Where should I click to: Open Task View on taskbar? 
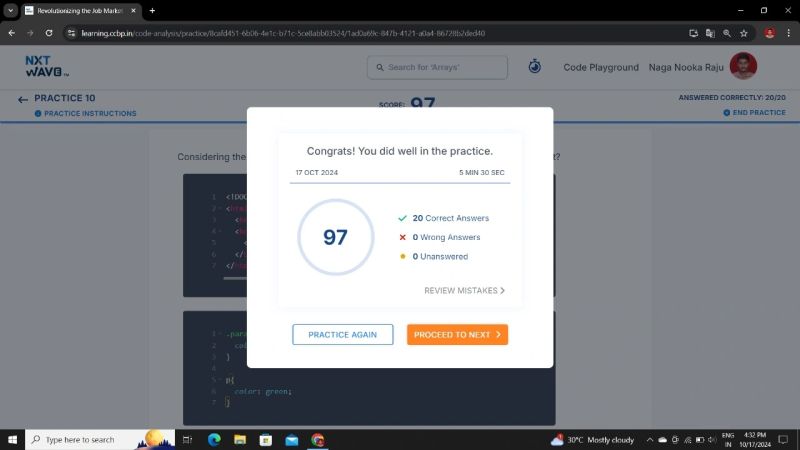pyautogui.click(x=187, y=439)
